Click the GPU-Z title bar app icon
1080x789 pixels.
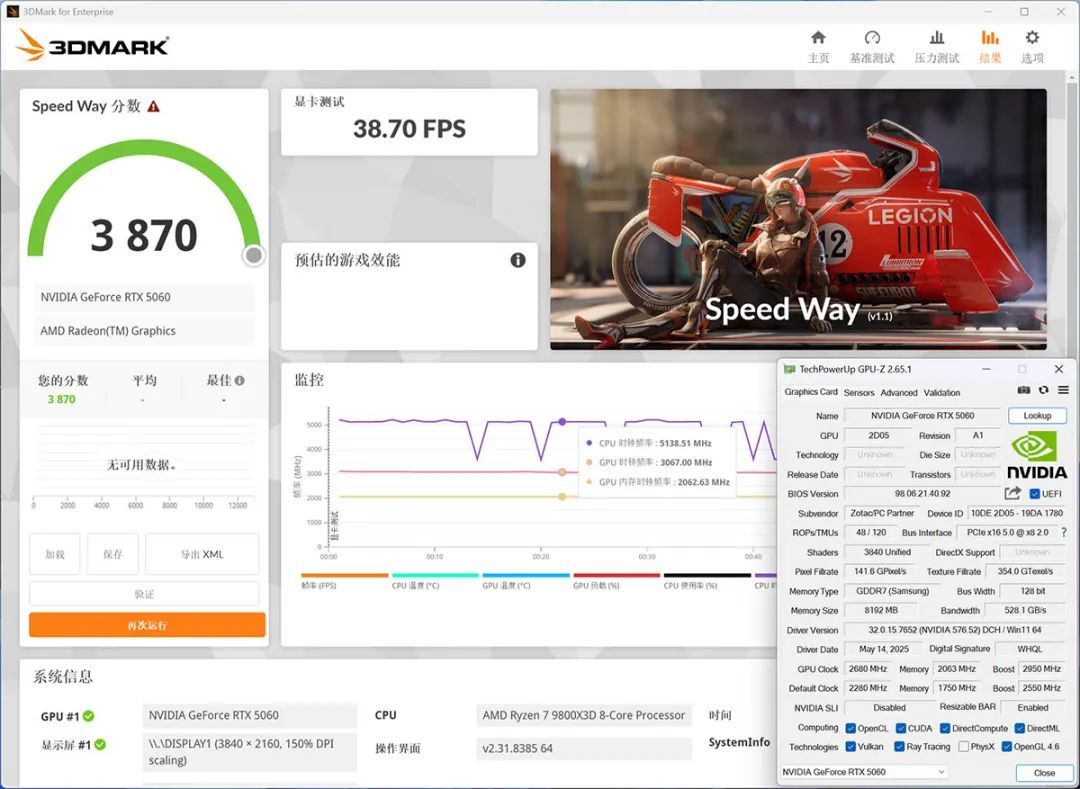coord(789,369)
